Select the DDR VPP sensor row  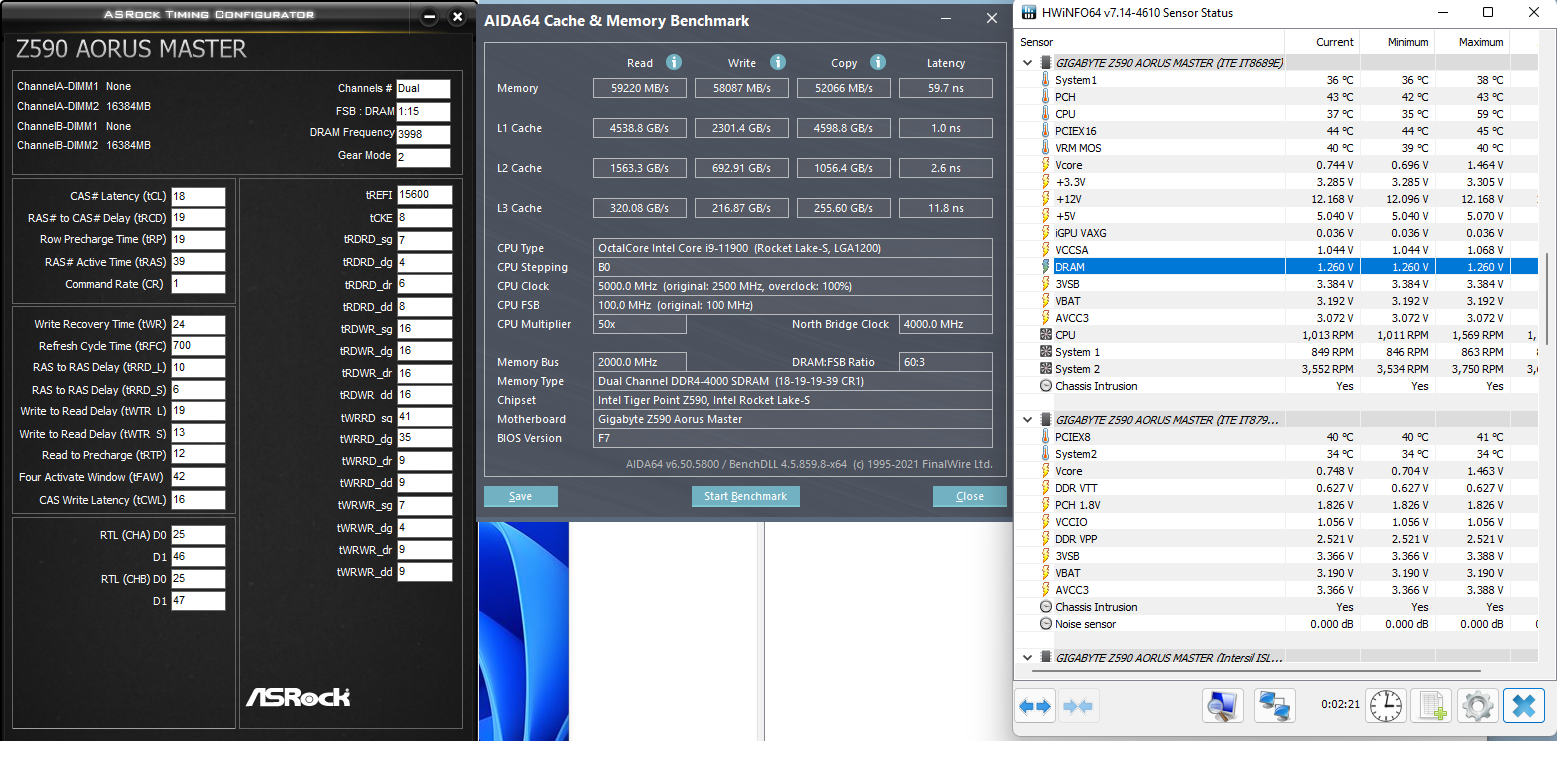(x=1277, y=539)
